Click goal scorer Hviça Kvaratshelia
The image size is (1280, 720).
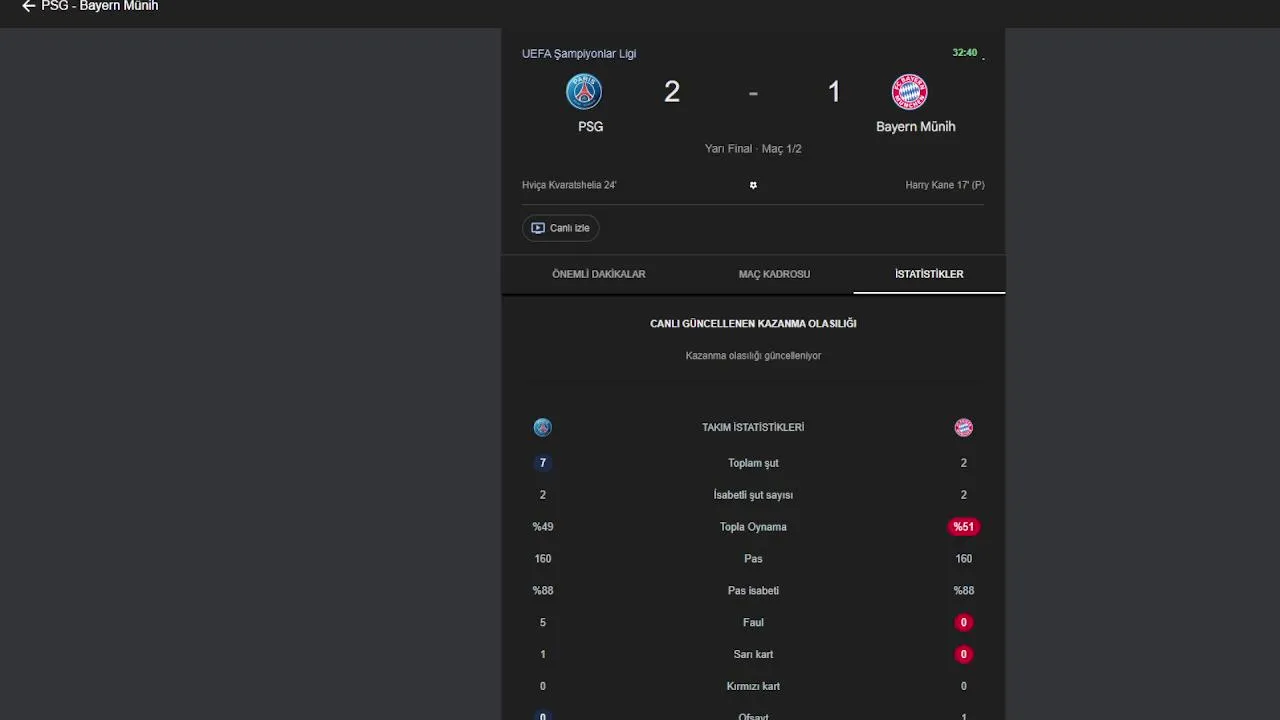point(569,185)
